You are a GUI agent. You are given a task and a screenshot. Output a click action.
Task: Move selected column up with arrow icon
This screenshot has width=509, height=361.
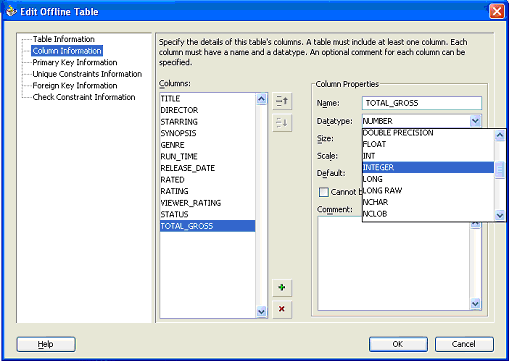[x=282, y=101]
